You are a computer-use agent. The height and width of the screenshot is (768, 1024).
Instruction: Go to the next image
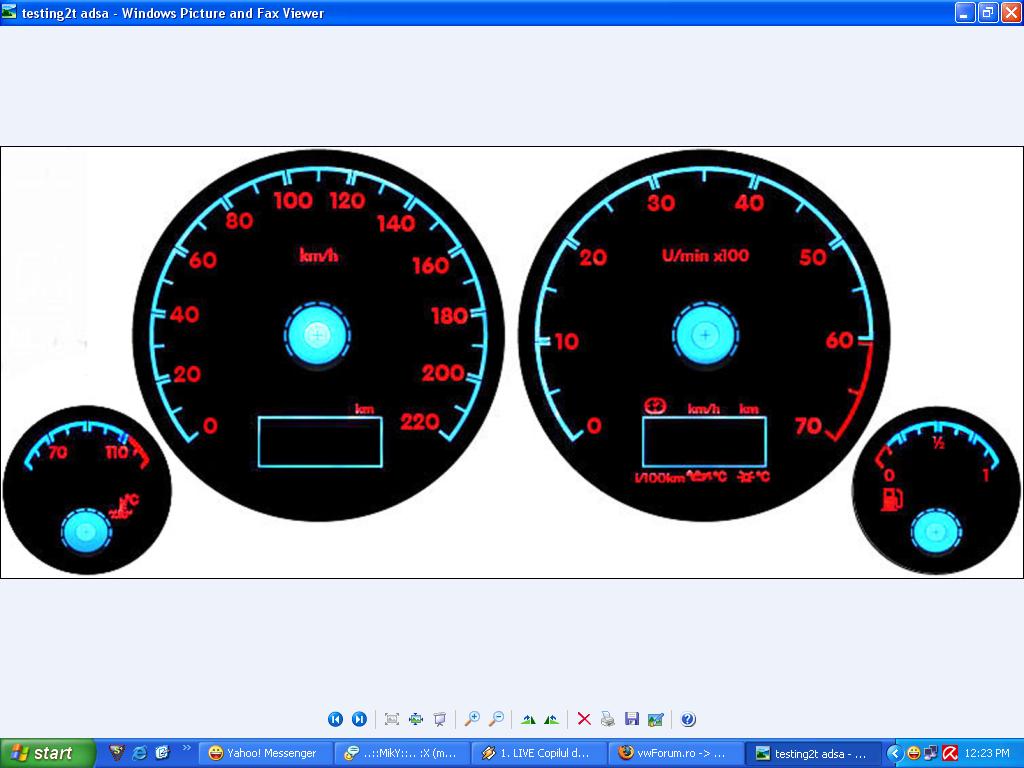(x=359, y=719)
